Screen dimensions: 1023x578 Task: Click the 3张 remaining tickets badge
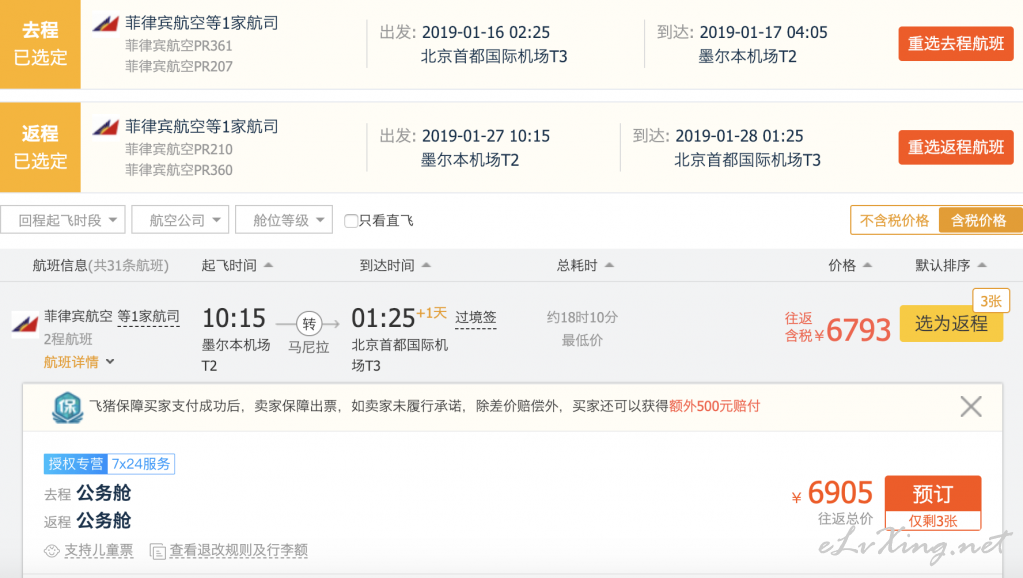(x=991, y=301)
